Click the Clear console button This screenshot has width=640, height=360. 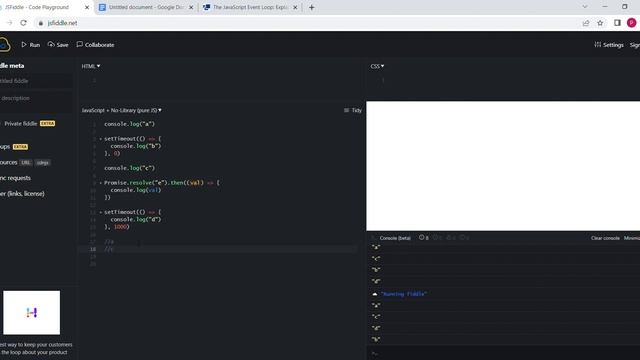tap(605, 238)
